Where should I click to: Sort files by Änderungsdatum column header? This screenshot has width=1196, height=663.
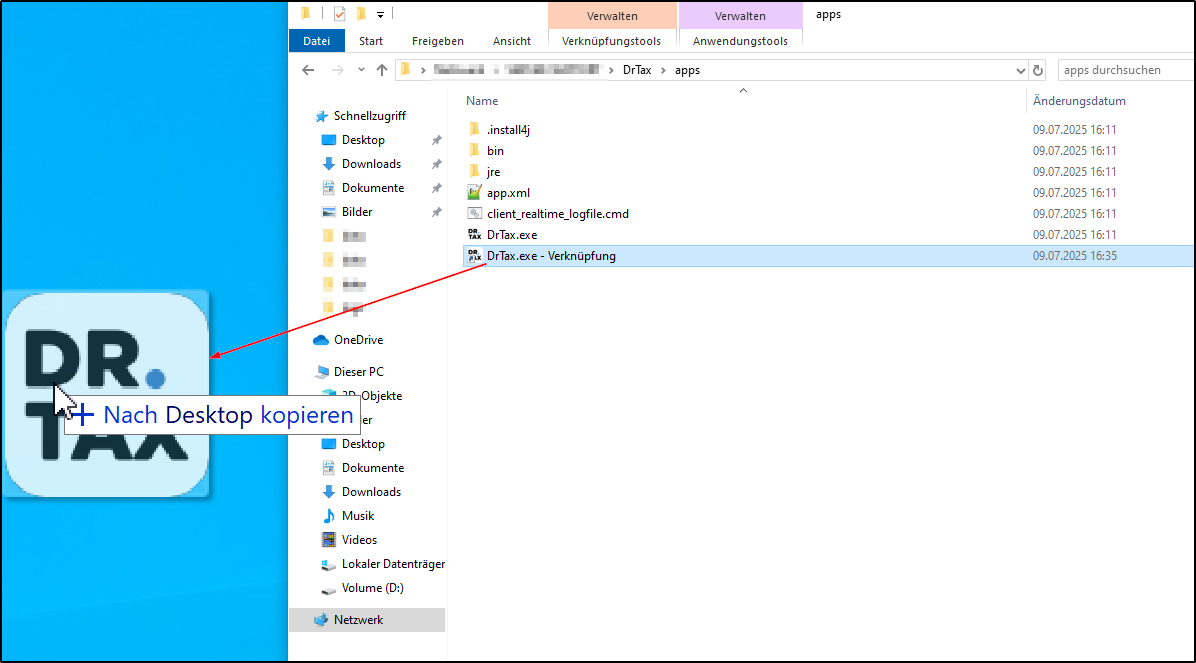pyautogui.click(x=1079, y=101)
